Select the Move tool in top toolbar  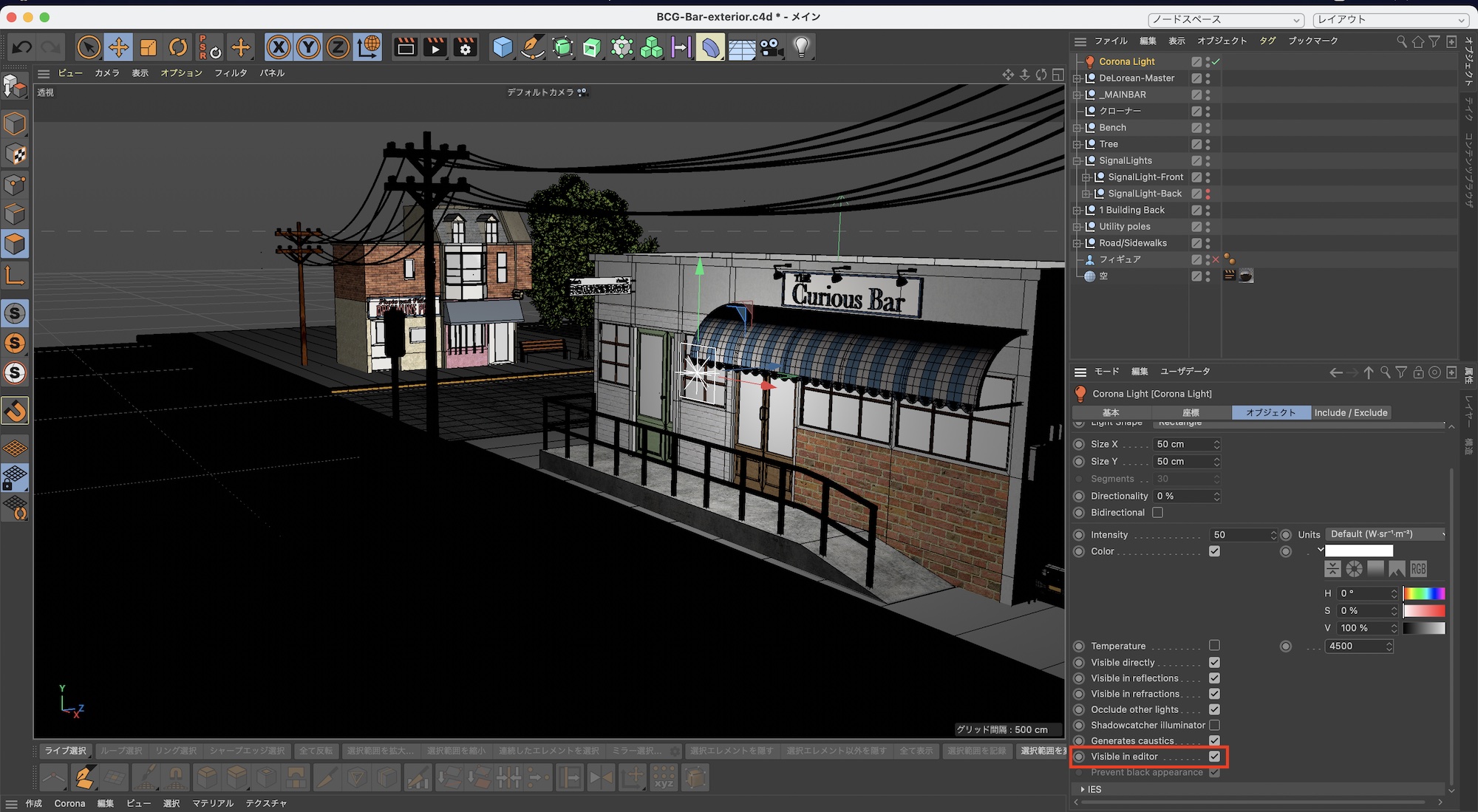118,48
